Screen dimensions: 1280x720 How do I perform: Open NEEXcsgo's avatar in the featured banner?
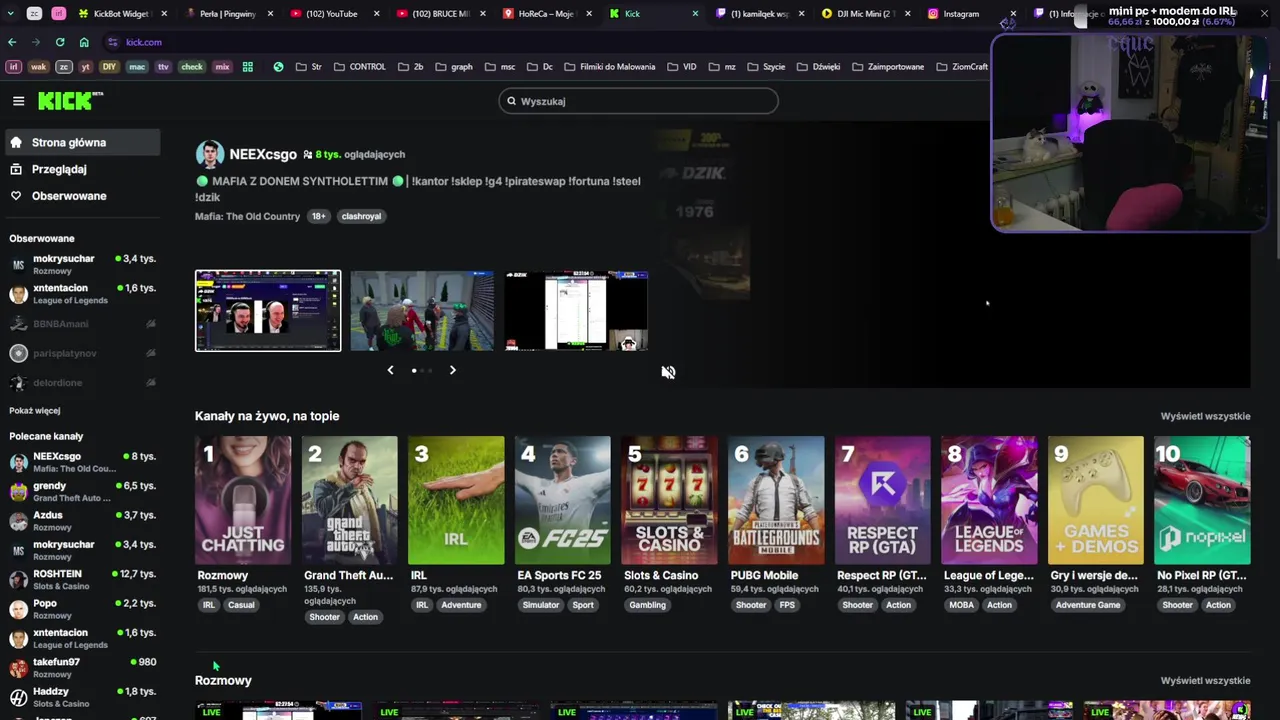209,154
